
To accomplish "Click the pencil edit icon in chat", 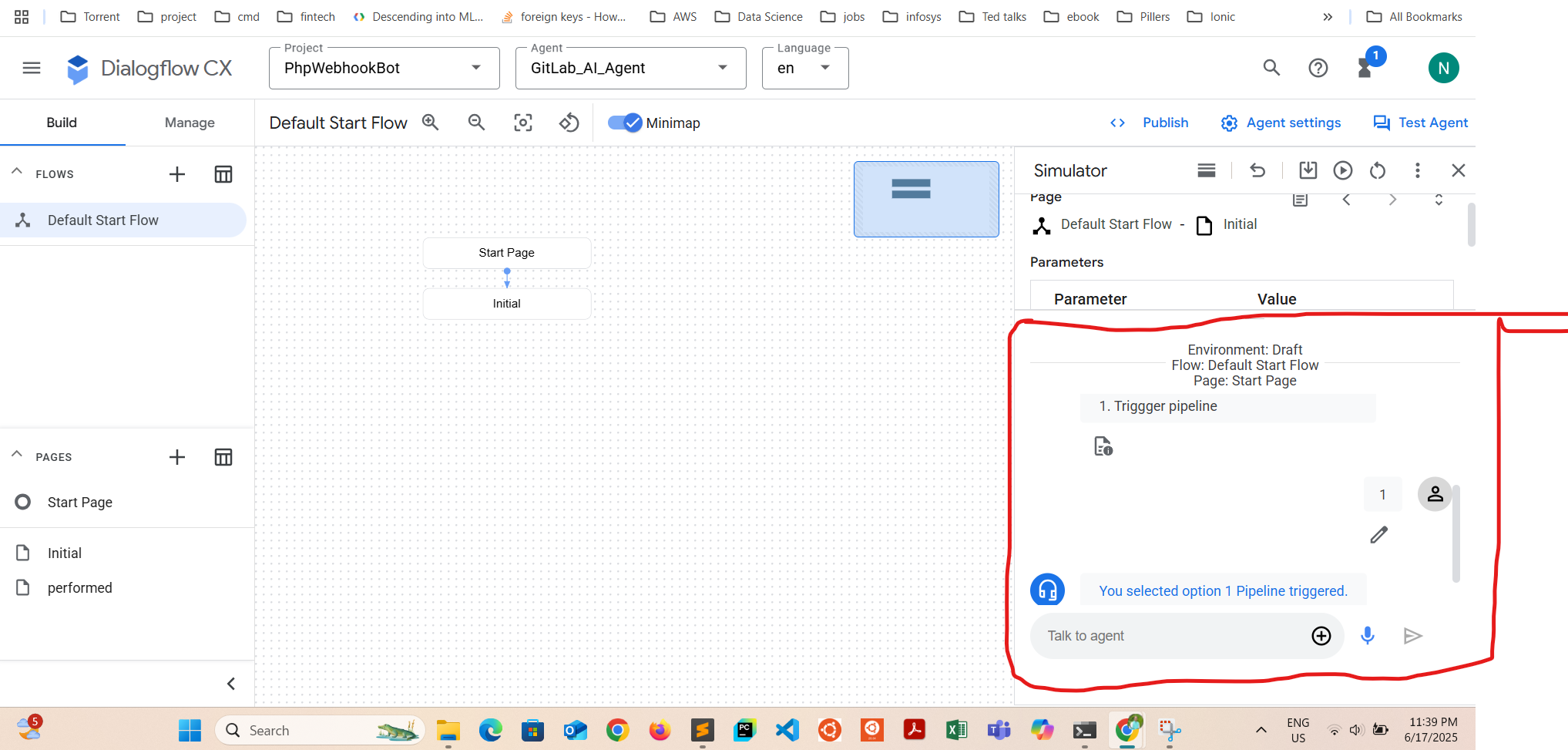I will [1379, 535].
